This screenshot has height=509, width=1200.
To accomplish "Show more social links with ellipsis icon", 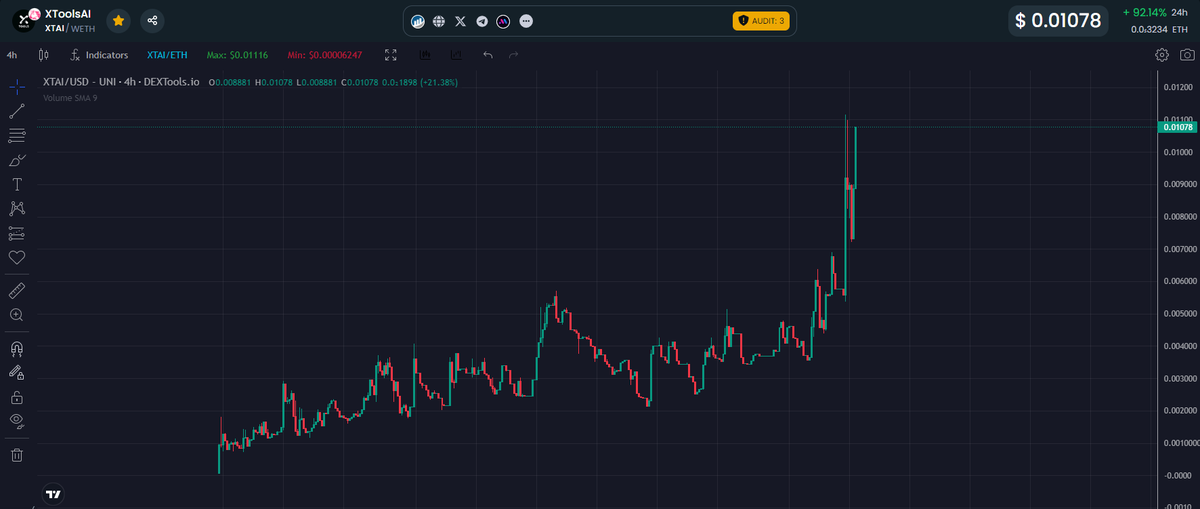I will click(x=527, y=21).
